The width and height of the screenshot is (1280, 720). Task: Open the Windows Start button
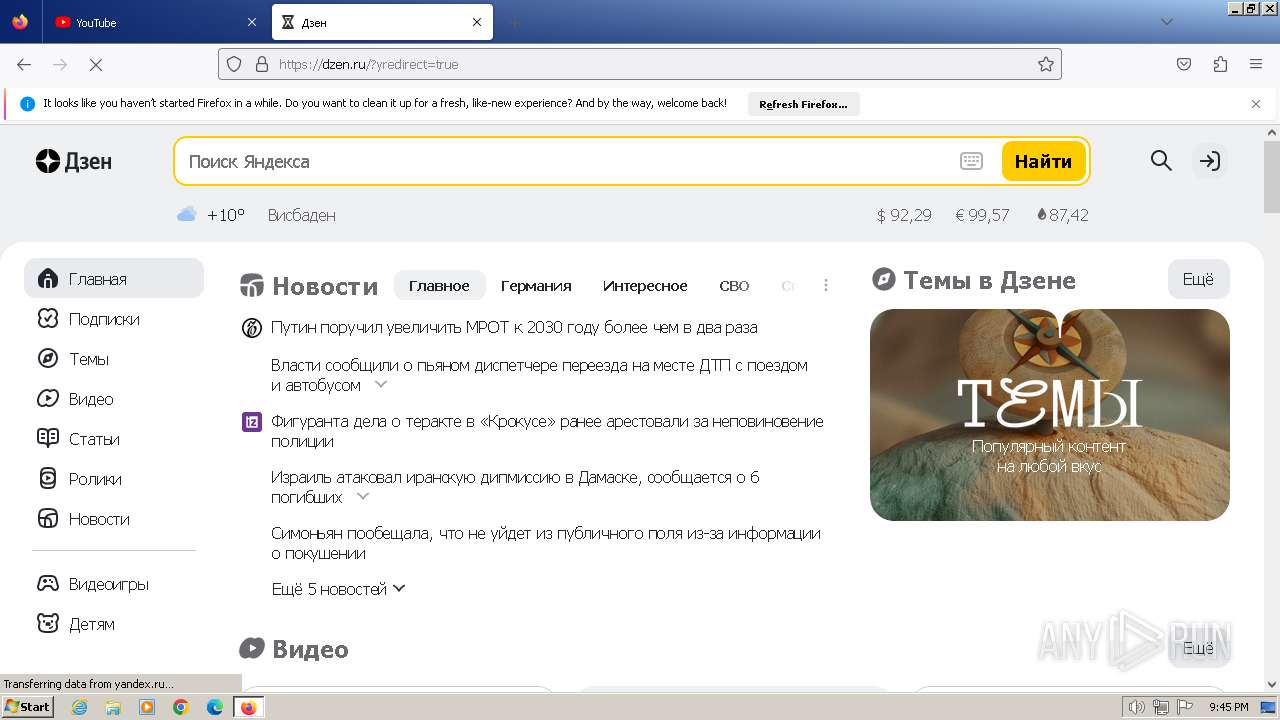[28, 707]
